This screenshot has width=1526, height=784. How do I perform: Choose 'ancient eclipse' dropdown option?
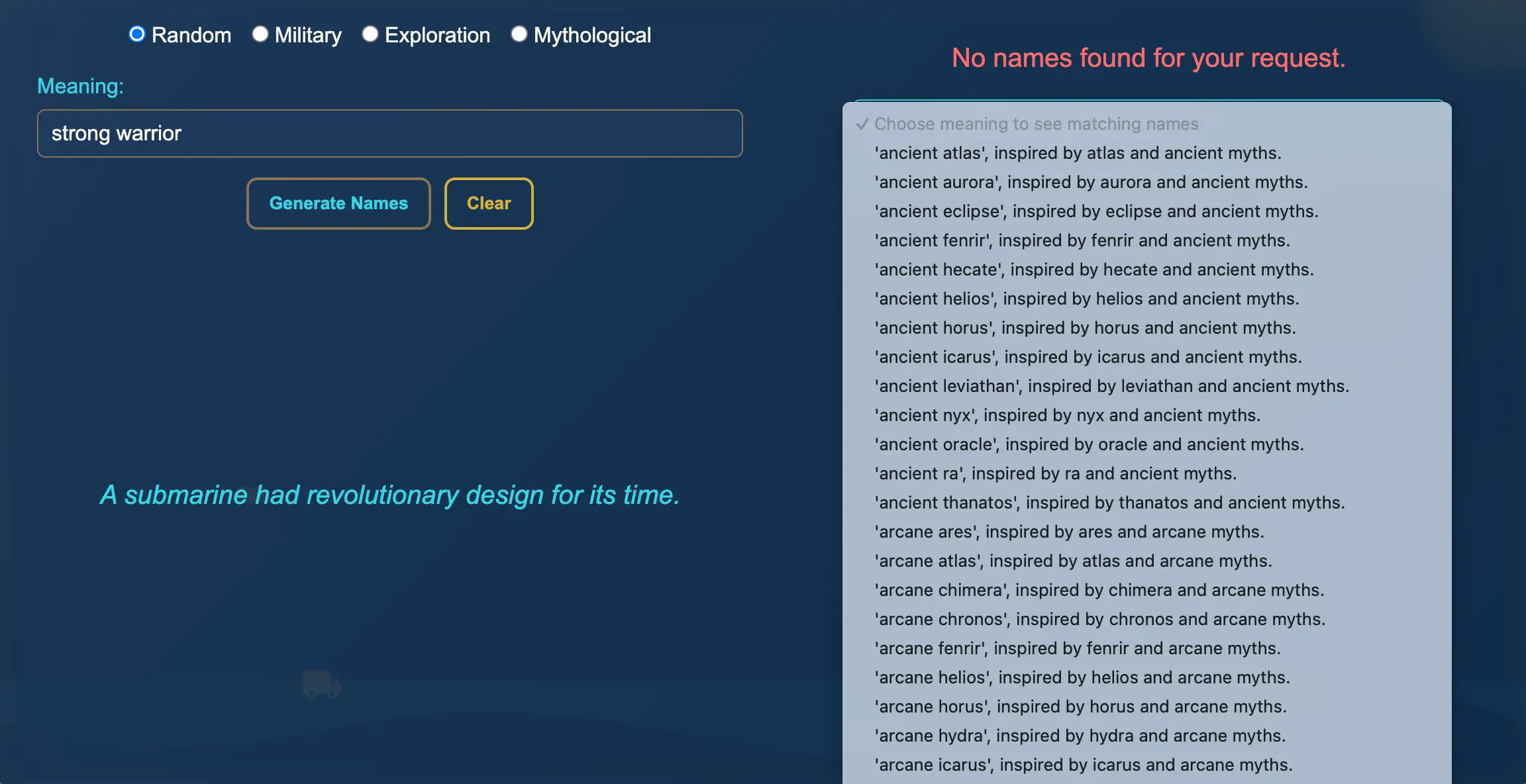tap(1096, 211)
